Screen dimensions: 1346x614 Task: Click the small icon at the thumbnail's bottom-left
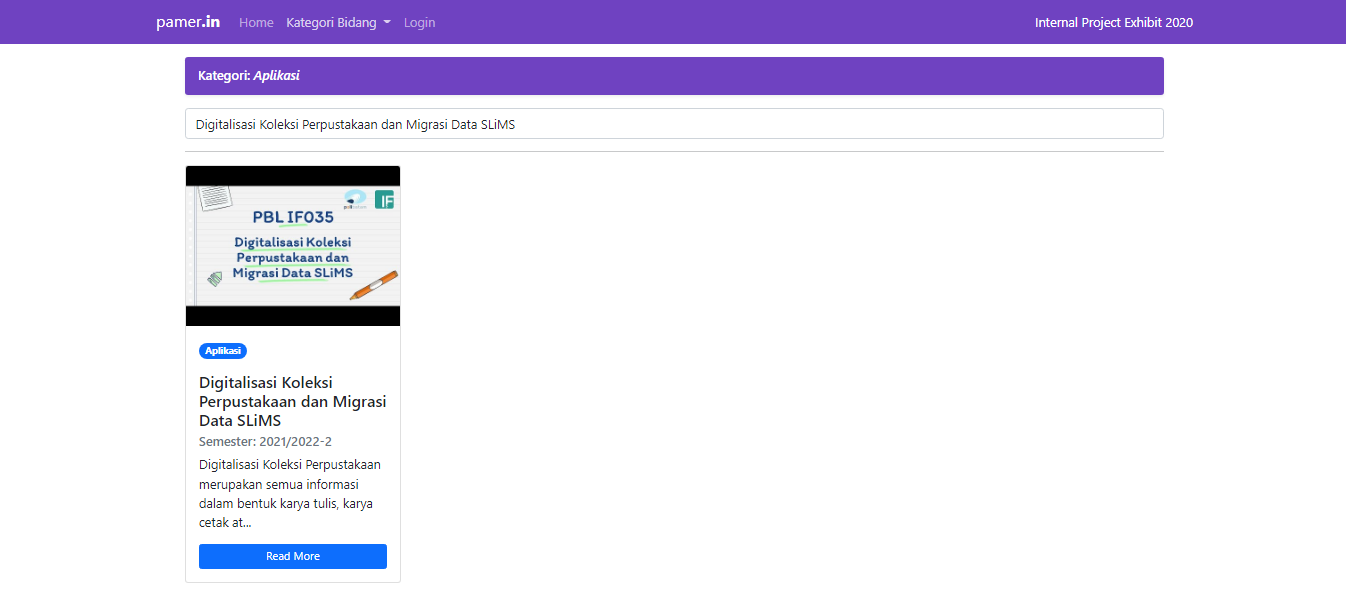215,279
